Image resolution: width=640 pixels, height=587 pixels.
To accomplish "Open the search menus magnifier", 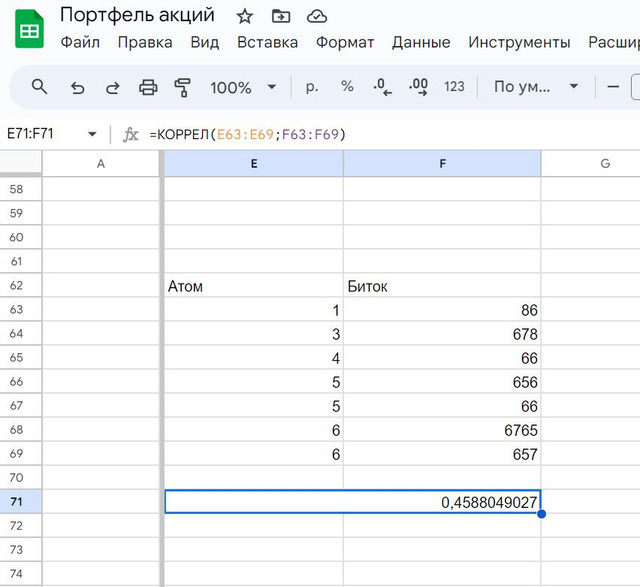I will coord(40,87).
